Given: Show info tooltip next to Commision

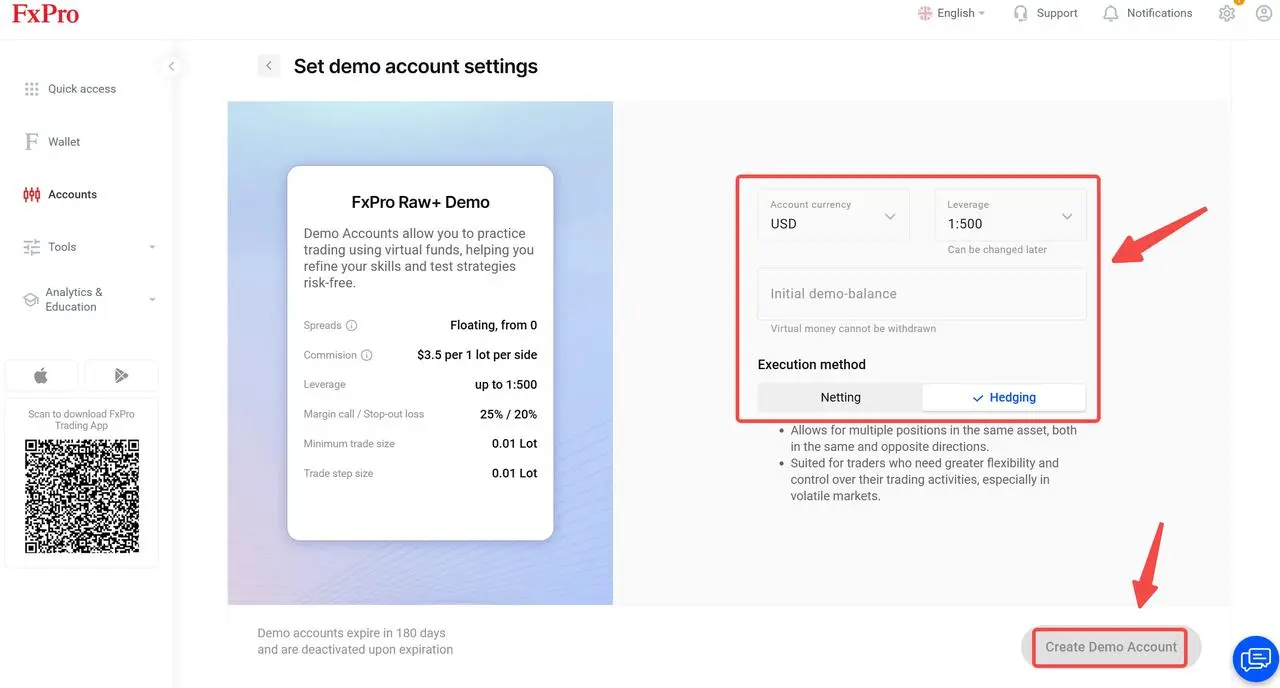Looking at the screenshot, I should (x=366, y=355).
